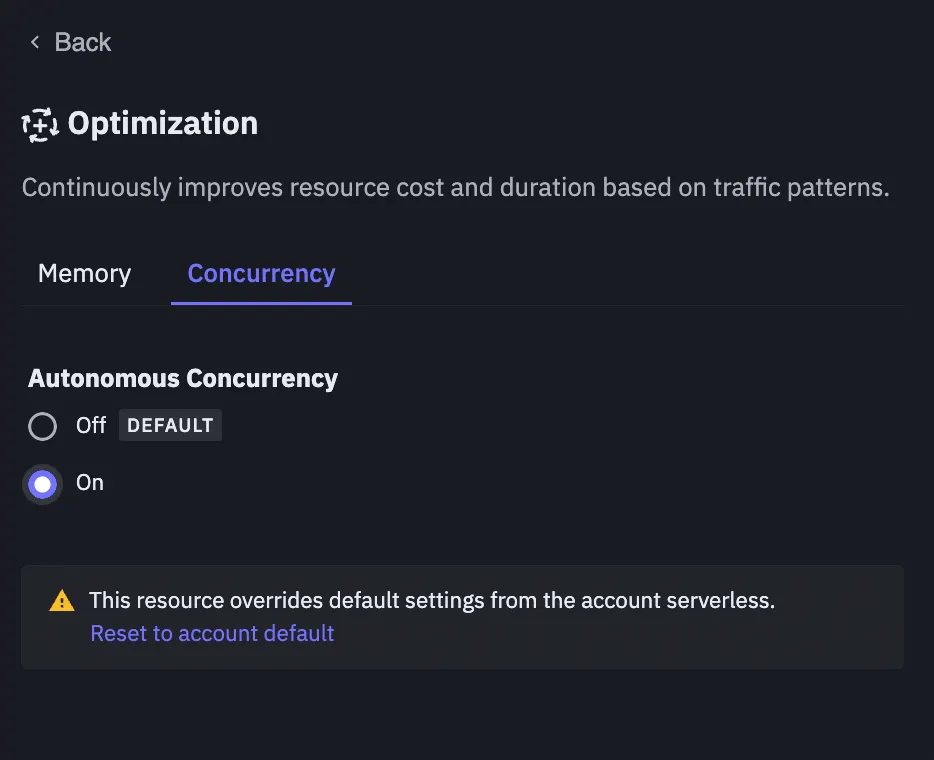Select the On radio button
Image resolution: width=934 pixels, height=760 pixels.
[x=42, y=485]
